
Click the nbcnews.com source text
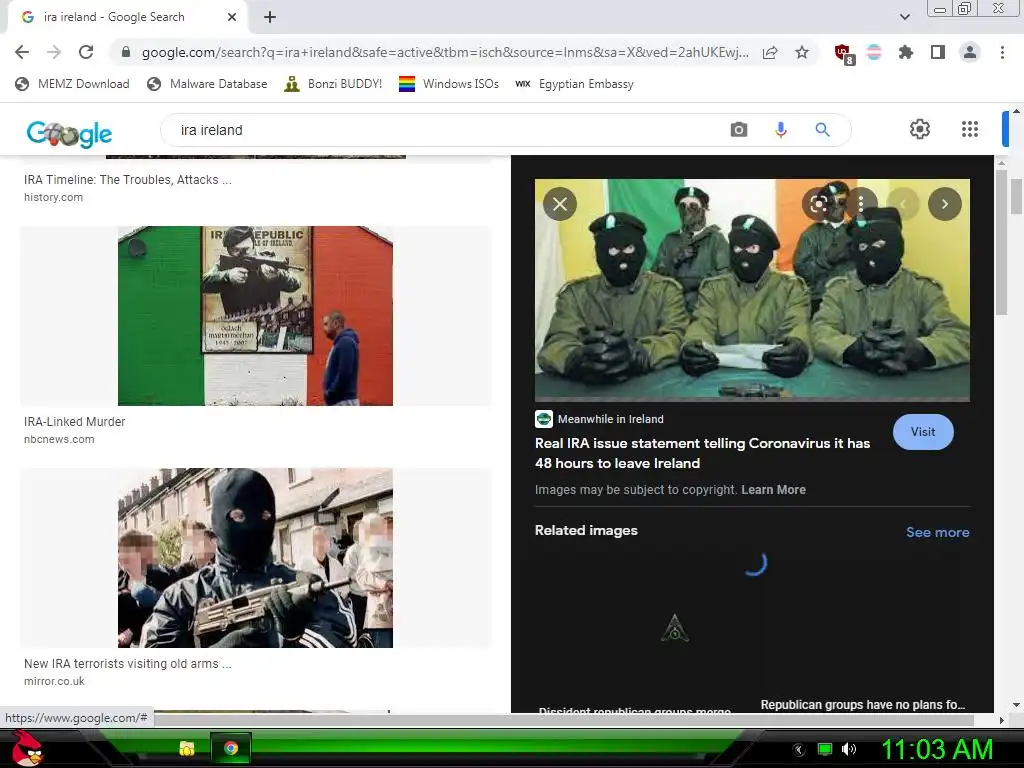[59, 440]
